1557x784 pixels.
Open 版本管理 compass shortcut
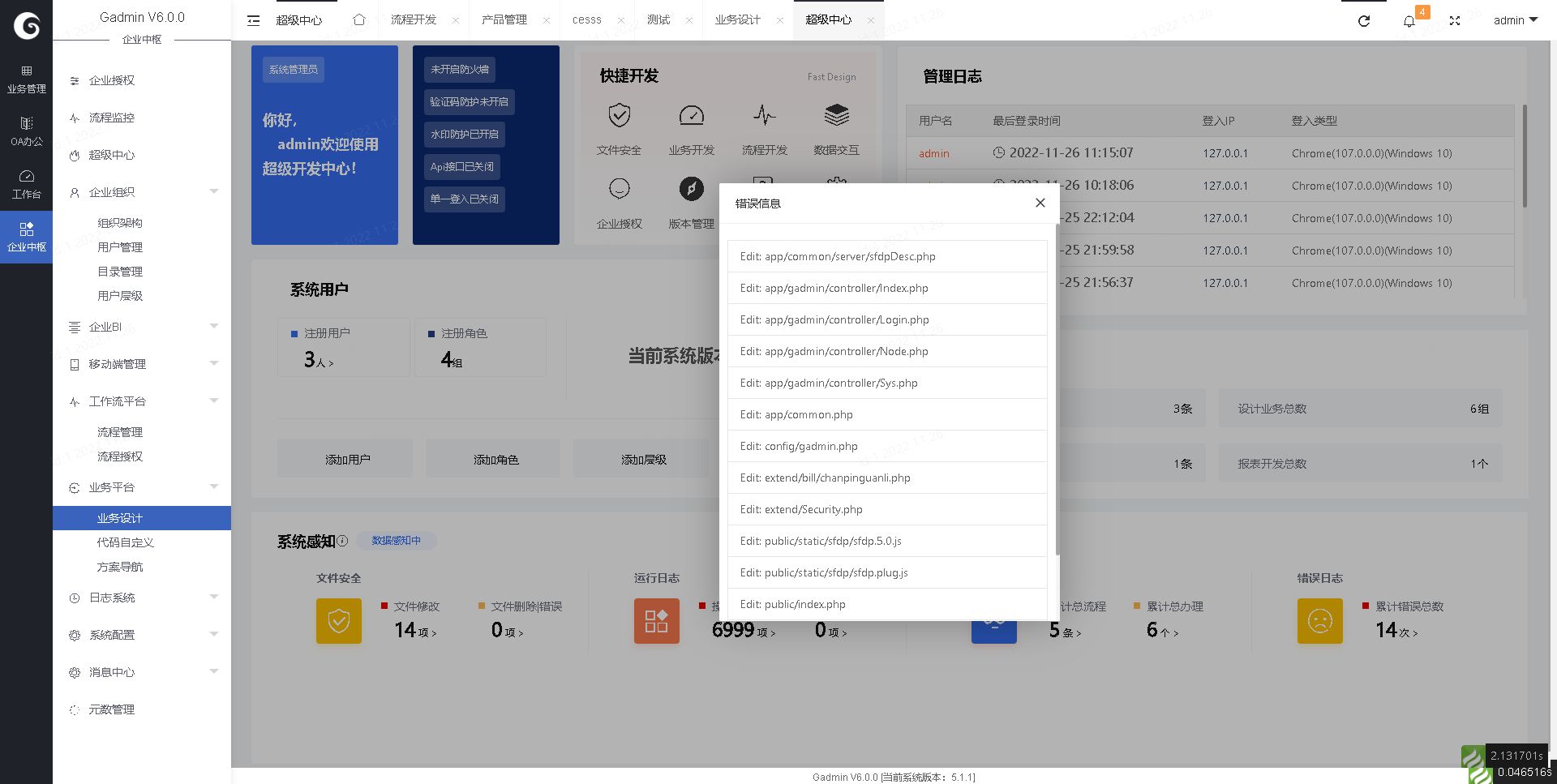[x=692, y=189]
